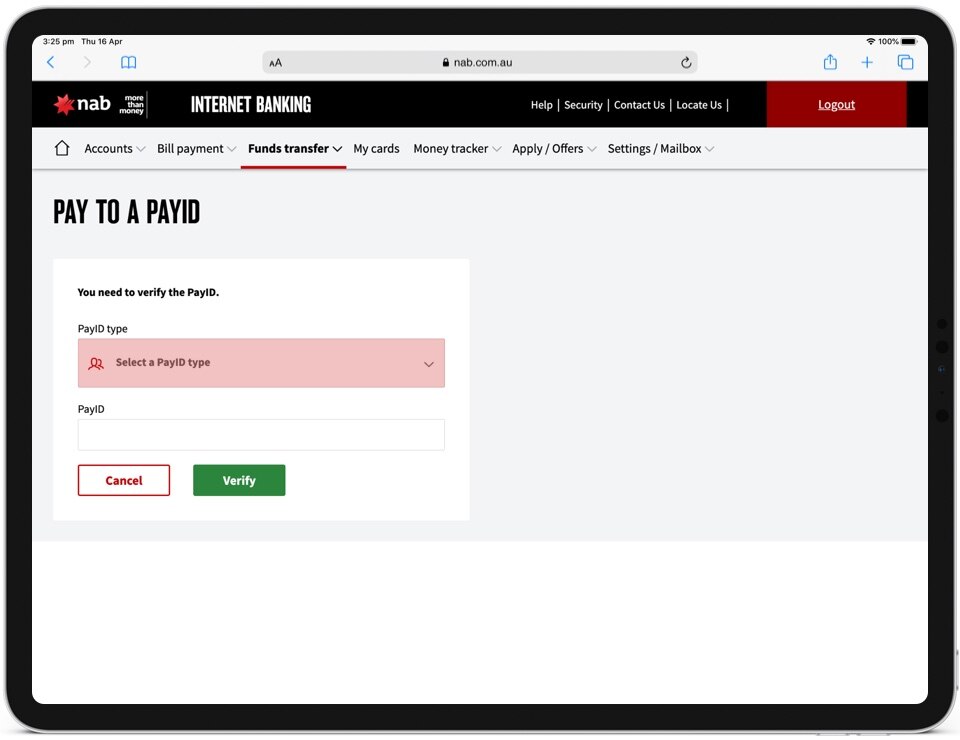
Task: Open a new tab with plus icon
Action: [867, 62]
